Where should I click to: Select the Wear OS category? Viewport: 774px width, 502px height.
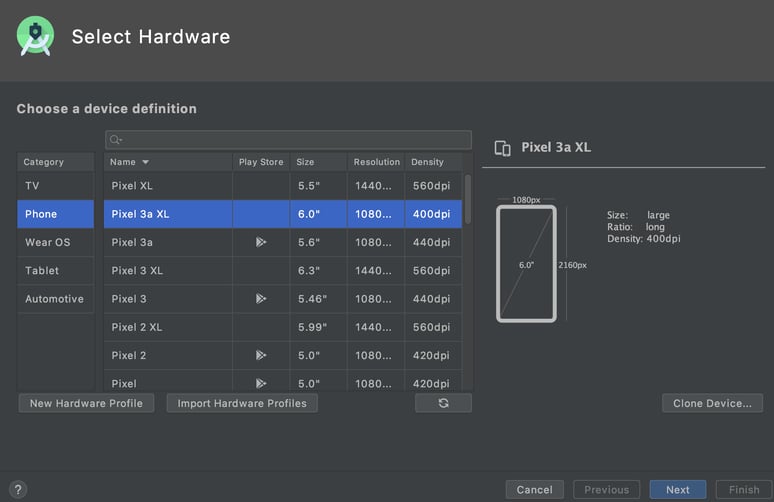(55, 242)
